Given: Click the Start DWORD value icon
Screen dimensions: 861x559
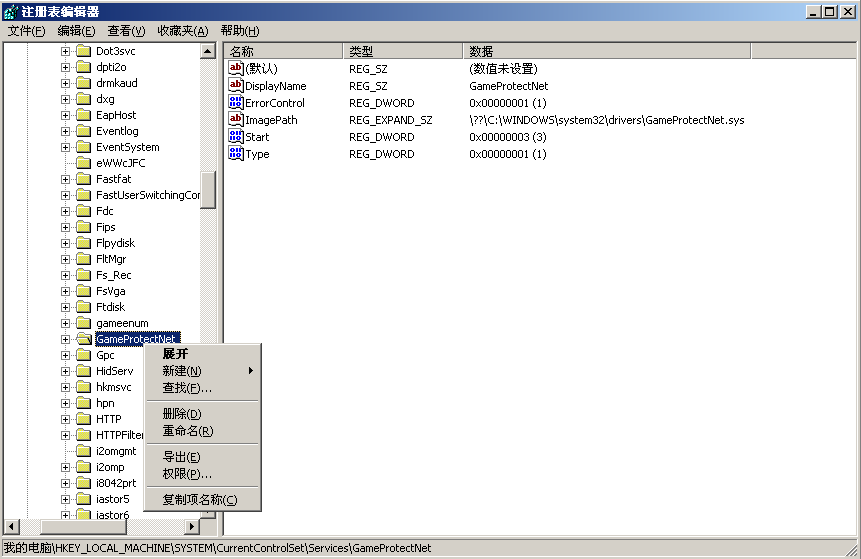Looking at the screenshot, I should coord(236,137).
